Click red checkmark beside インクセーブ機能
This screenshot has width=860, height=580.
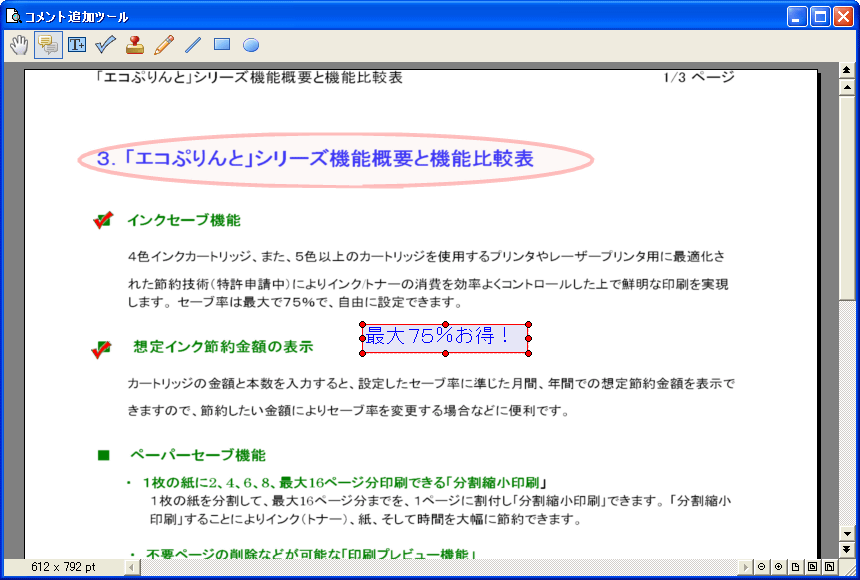pyautogui.click(x=103, y=220)
